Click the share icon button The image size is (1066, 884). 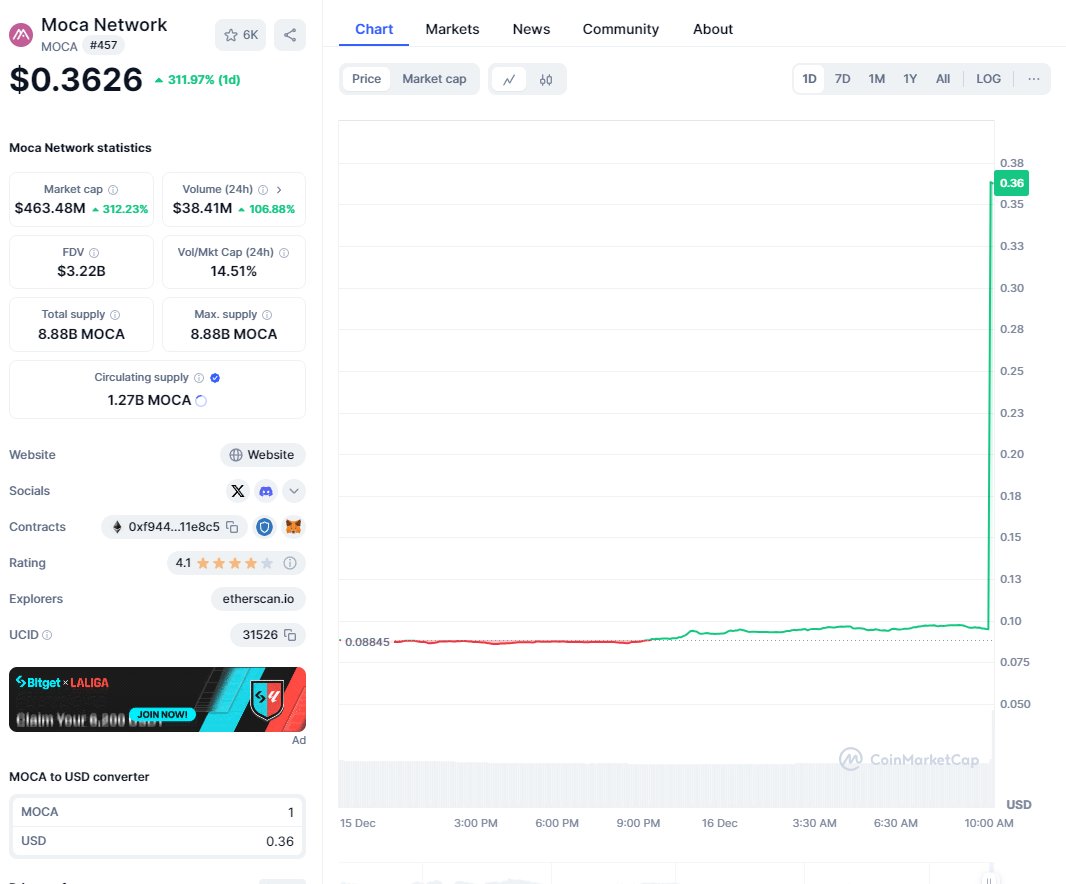click(x=290, y=35)
